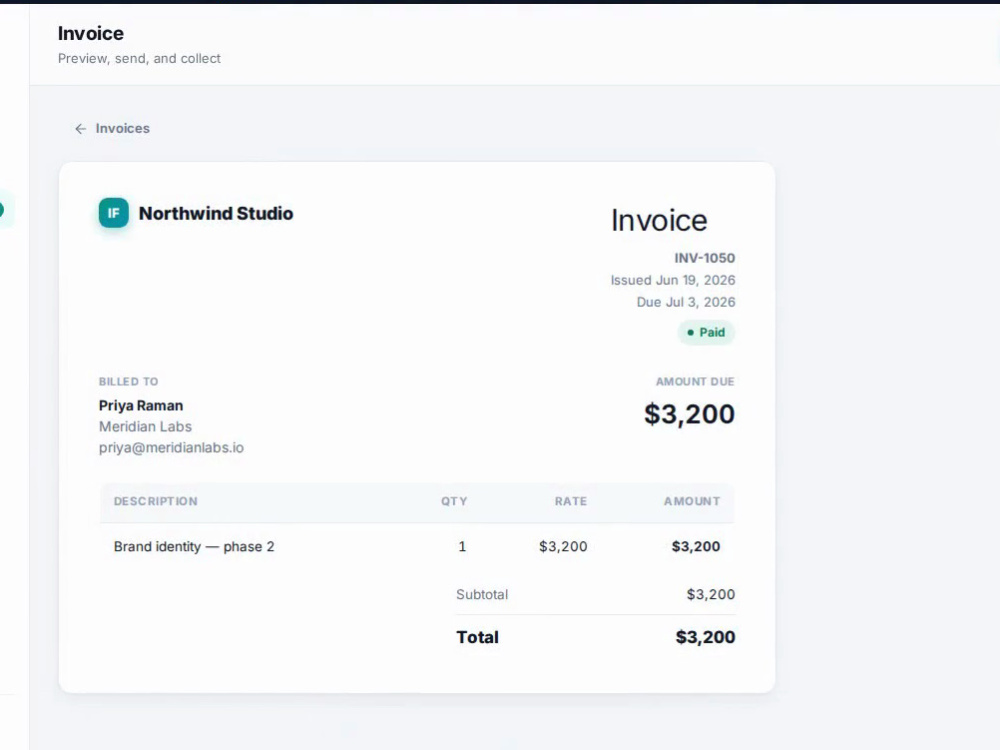Click the Billed To label
This screenshot has height=750, width=1000.
click(128, 381)
